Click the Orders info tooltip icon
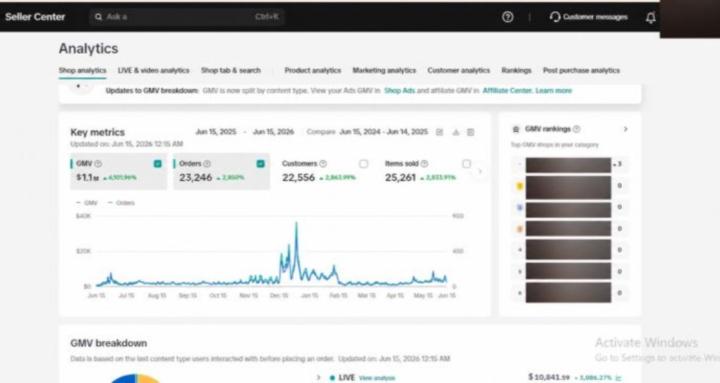 pos(207,163)
